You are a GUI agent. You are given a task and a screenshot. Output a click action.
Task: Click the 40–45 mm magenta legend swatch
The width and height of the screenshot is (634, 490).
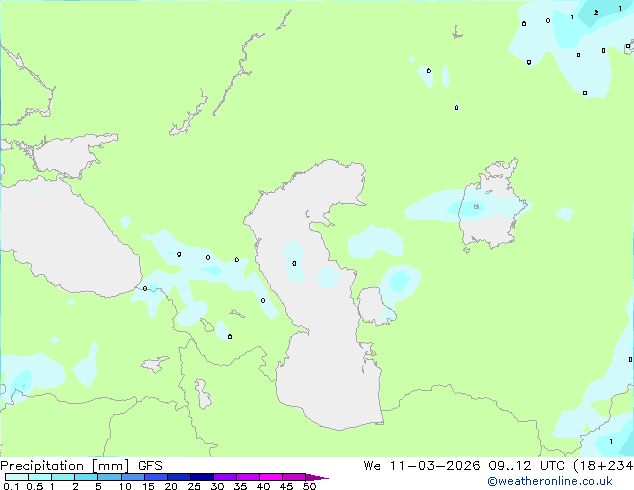[x=271, y=477]
